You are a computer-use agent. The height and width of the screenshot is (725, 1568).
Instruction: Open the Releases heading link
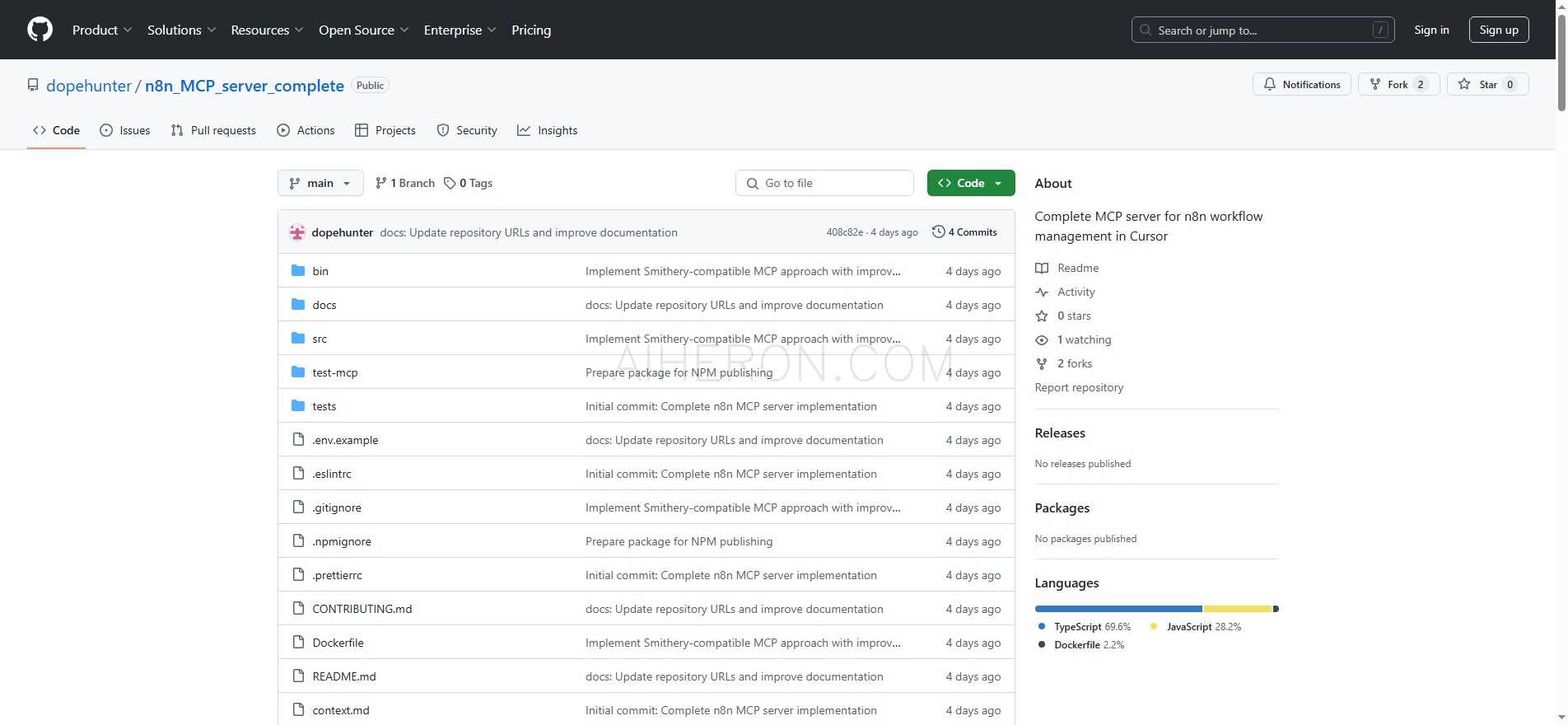pyautogui.click(x=1060, y=433)
